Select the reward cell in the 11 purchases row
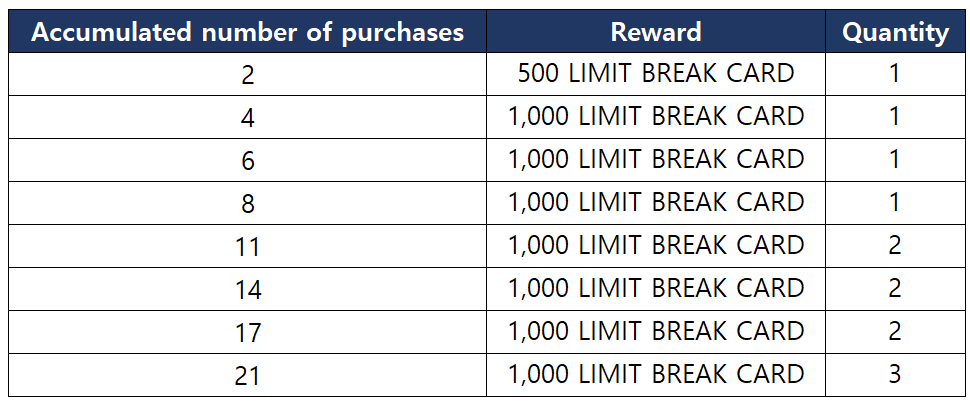This screenshot has height=404, width=970. point(656,246)
